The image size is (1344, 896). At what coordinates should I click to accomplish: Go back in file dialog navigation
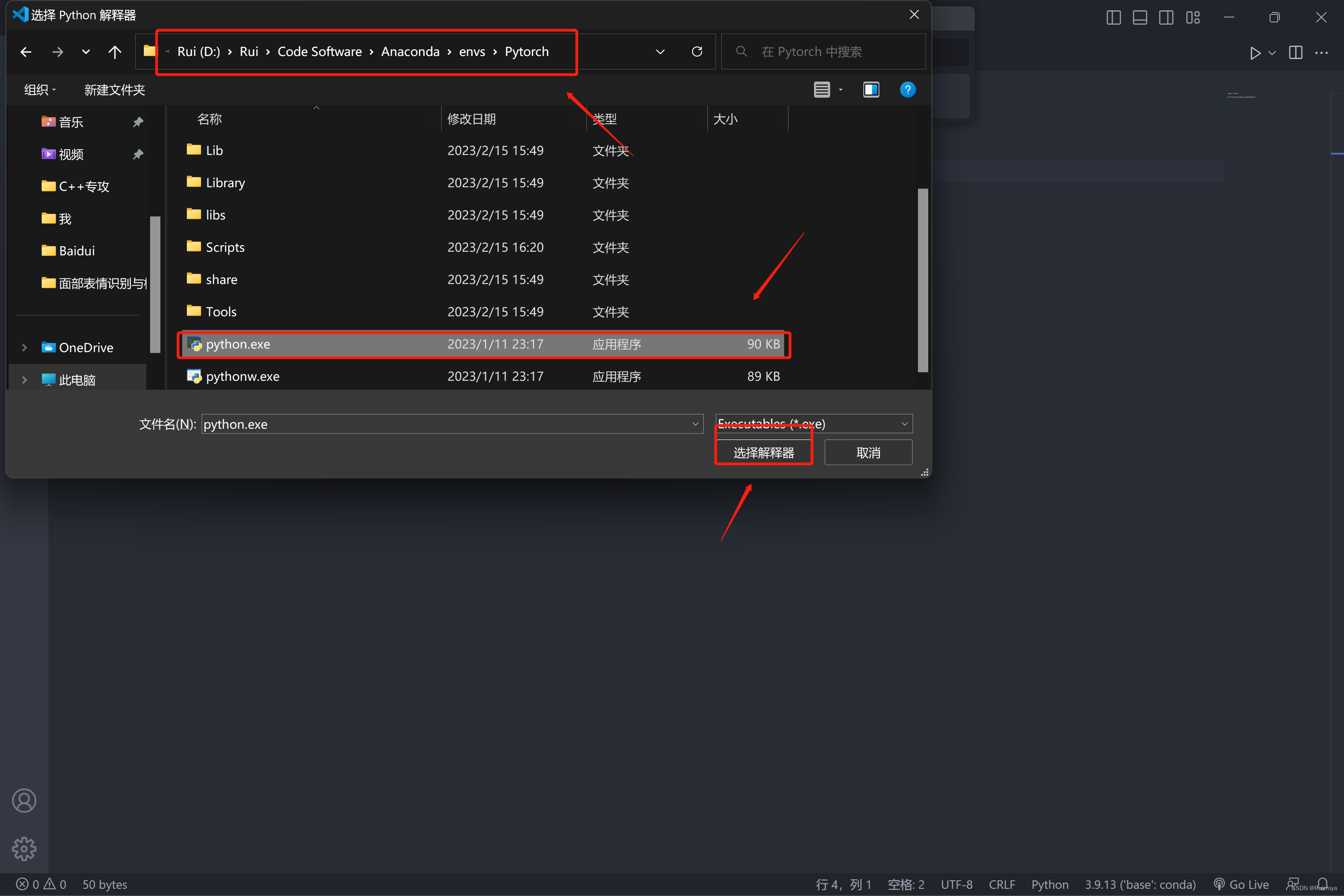coord(26,52)
